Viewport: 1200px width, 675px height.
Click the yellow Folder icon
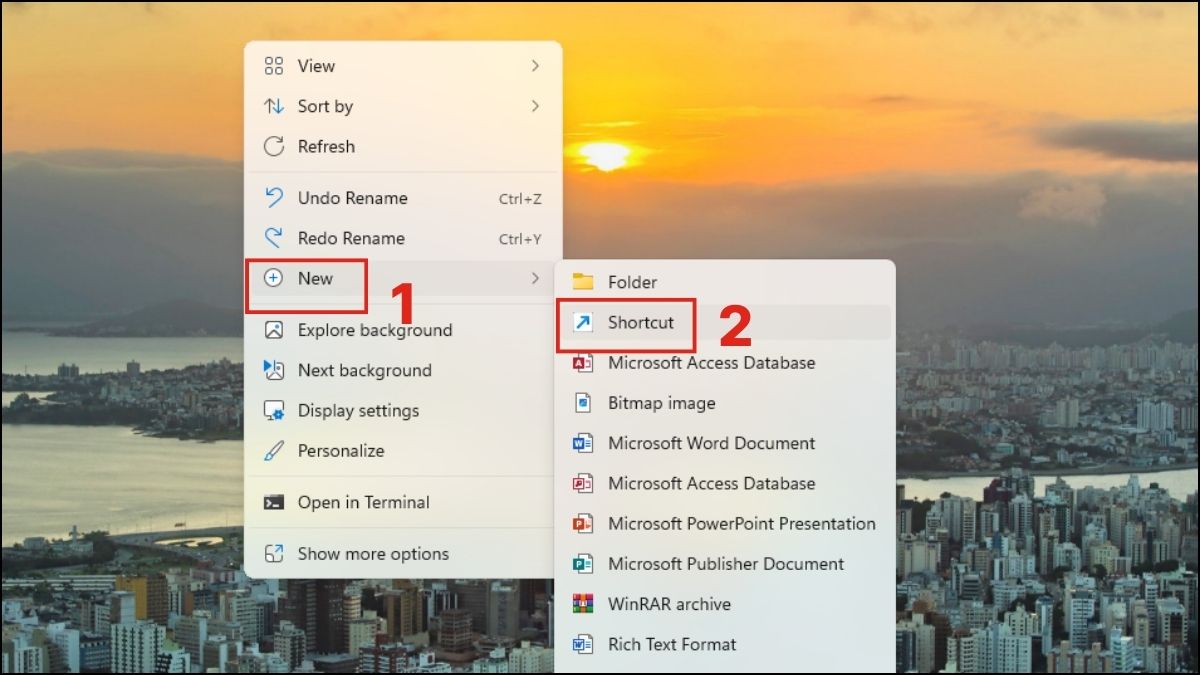pyautogui.click(x=584, y=282)
